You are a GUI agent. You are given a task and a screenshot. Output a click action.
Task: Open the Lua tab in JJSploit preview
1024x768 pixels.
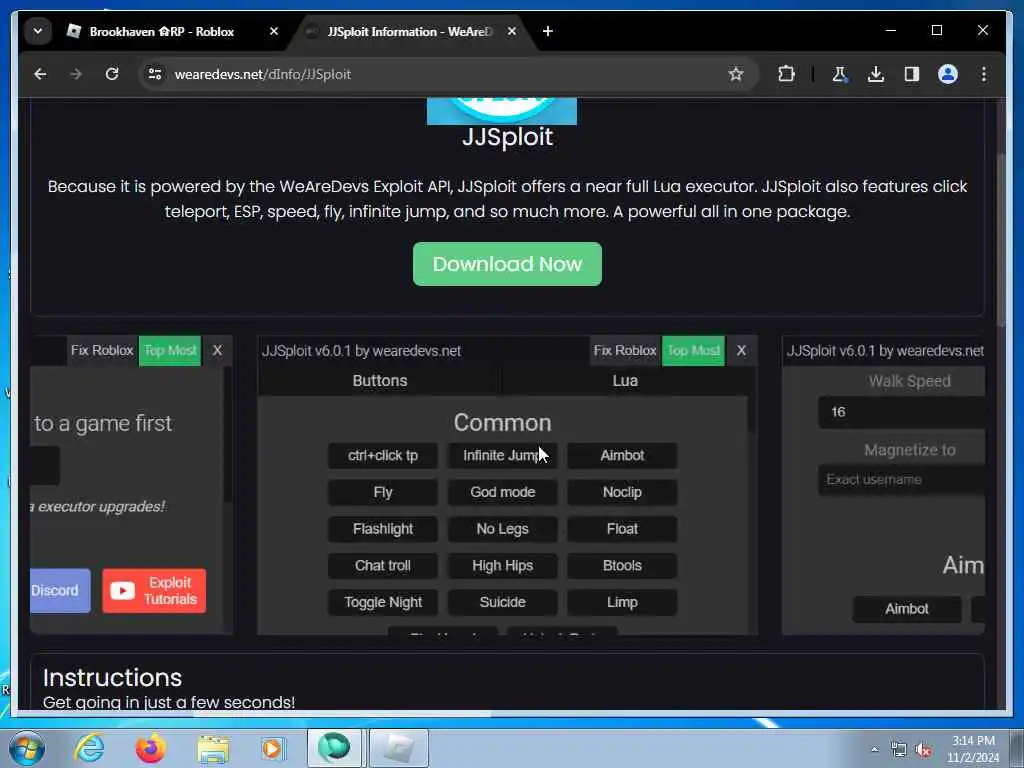tap(625, 381)
